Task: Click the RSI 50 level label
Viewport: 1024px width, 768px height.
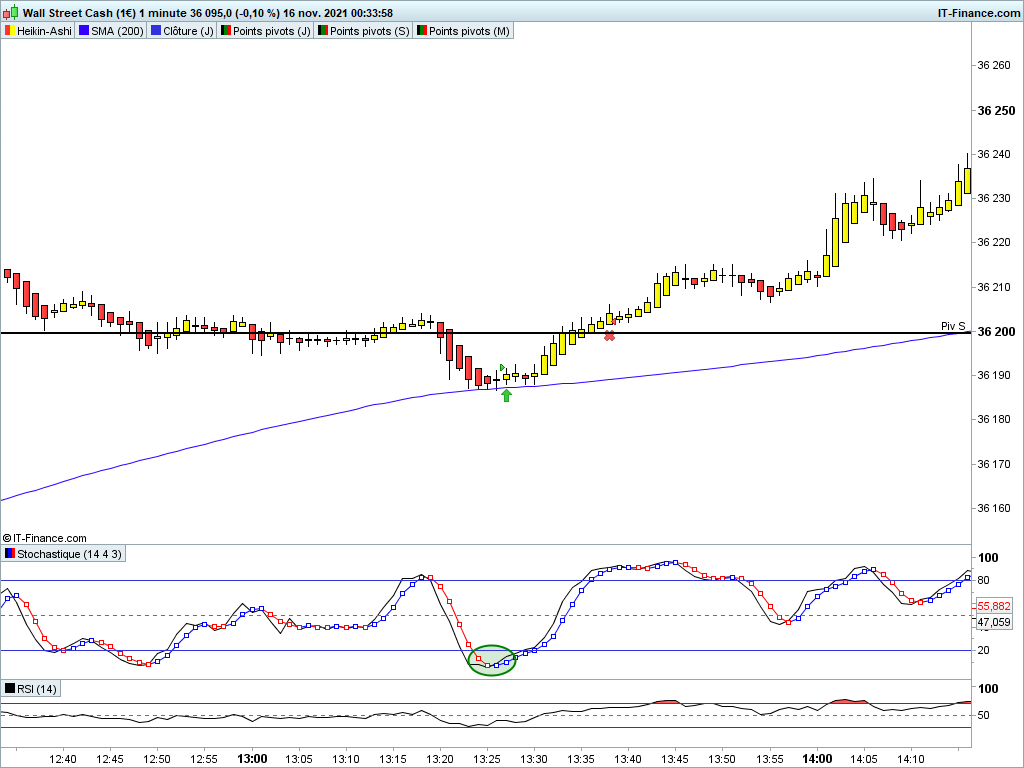Action: [x=983, y=716]
